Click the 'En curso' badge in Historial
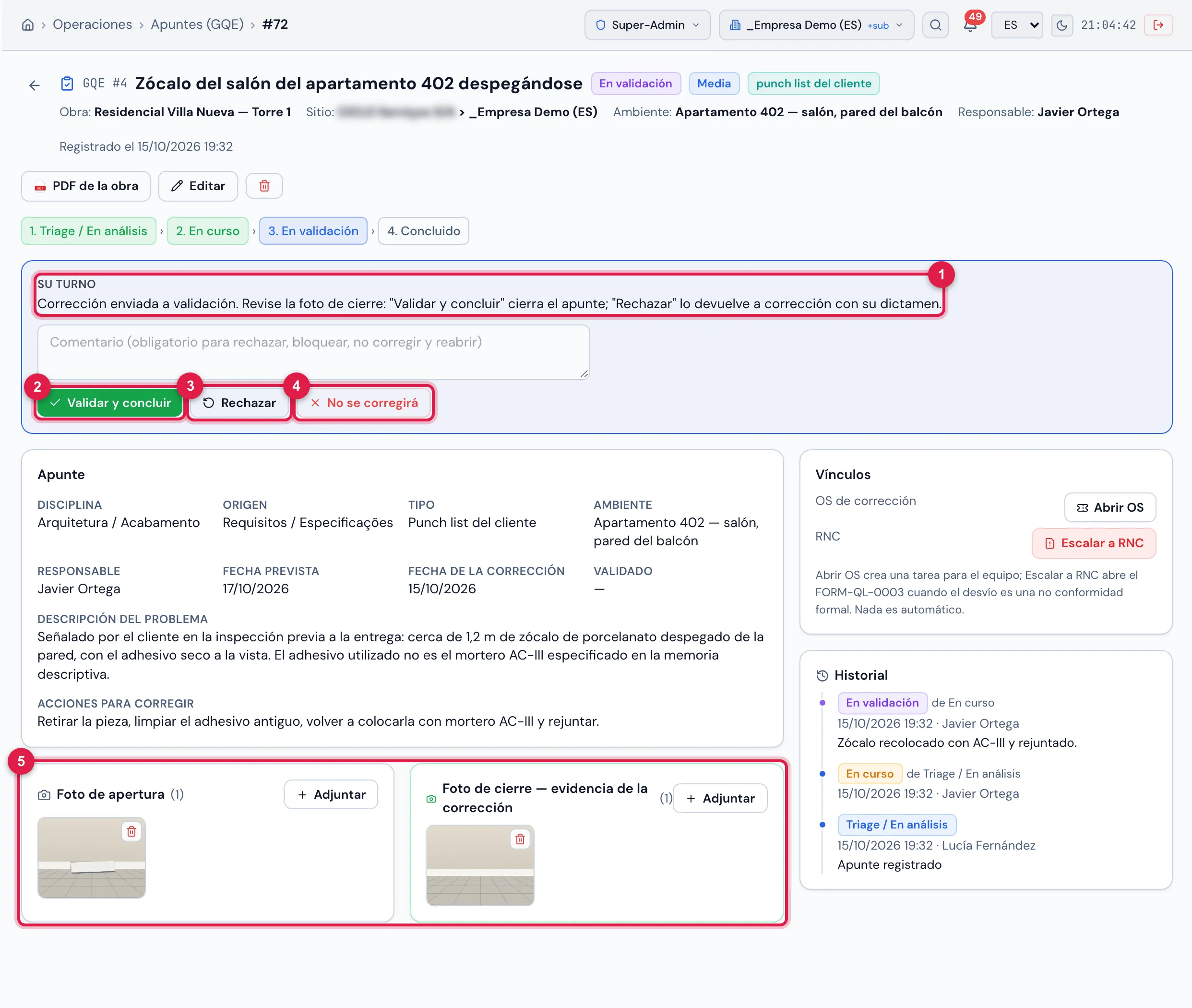The width and height of the screenshot is (1192, 1008). (x=870, y=774)
